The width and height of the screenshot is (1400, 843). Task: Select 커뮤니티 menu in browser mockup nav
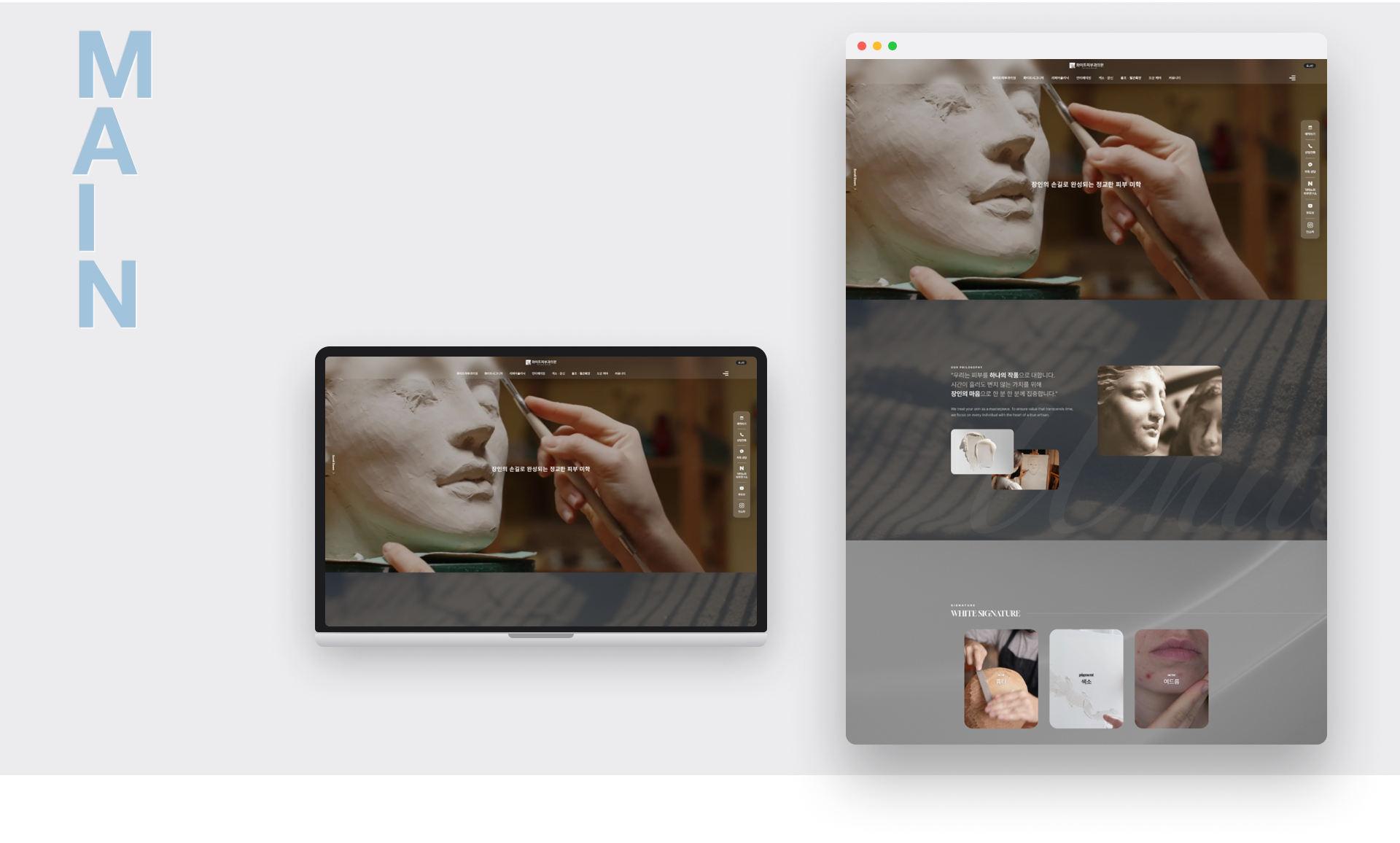(x=1175, y=78)
